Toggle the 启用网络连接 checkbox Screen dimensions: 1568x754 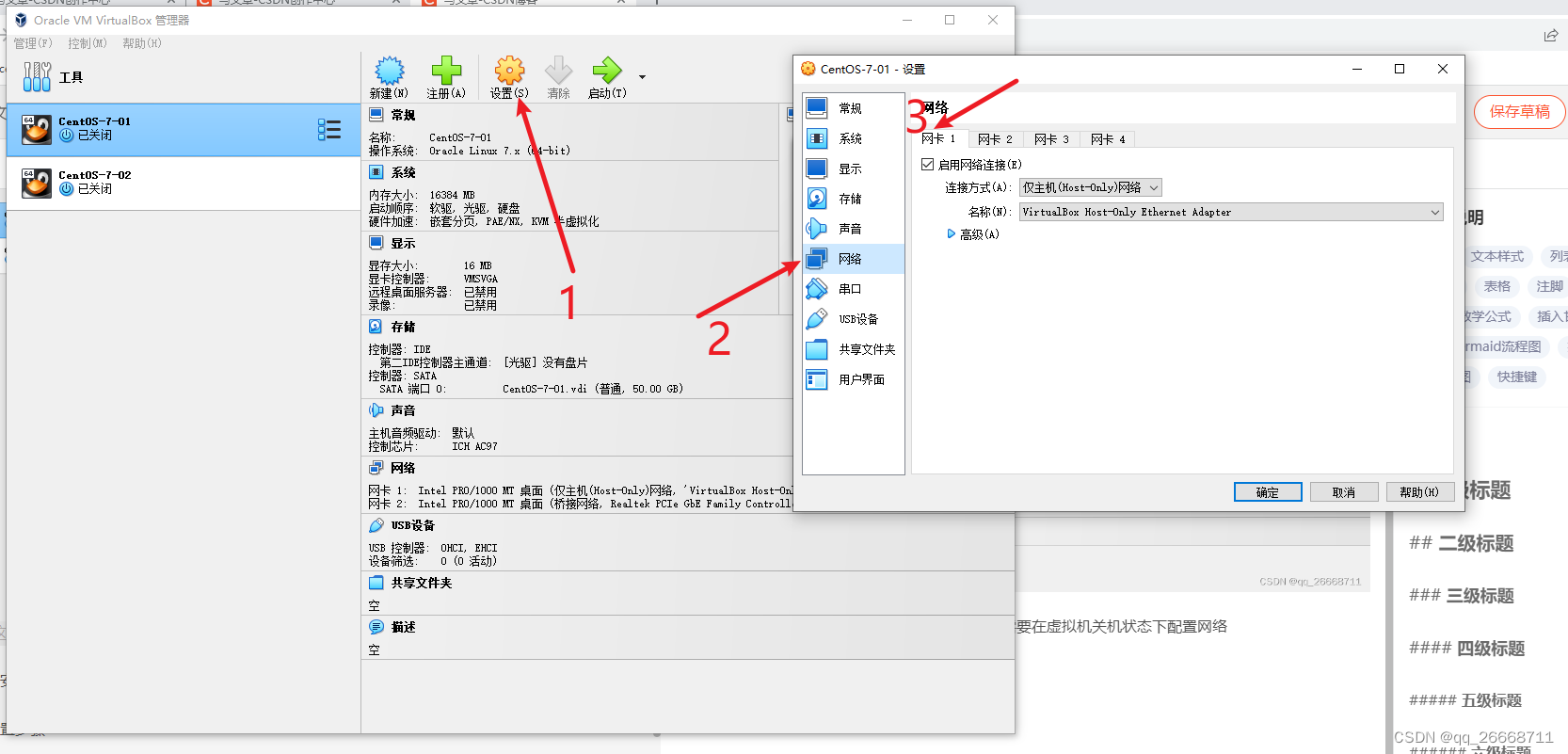tap(927, 164)
